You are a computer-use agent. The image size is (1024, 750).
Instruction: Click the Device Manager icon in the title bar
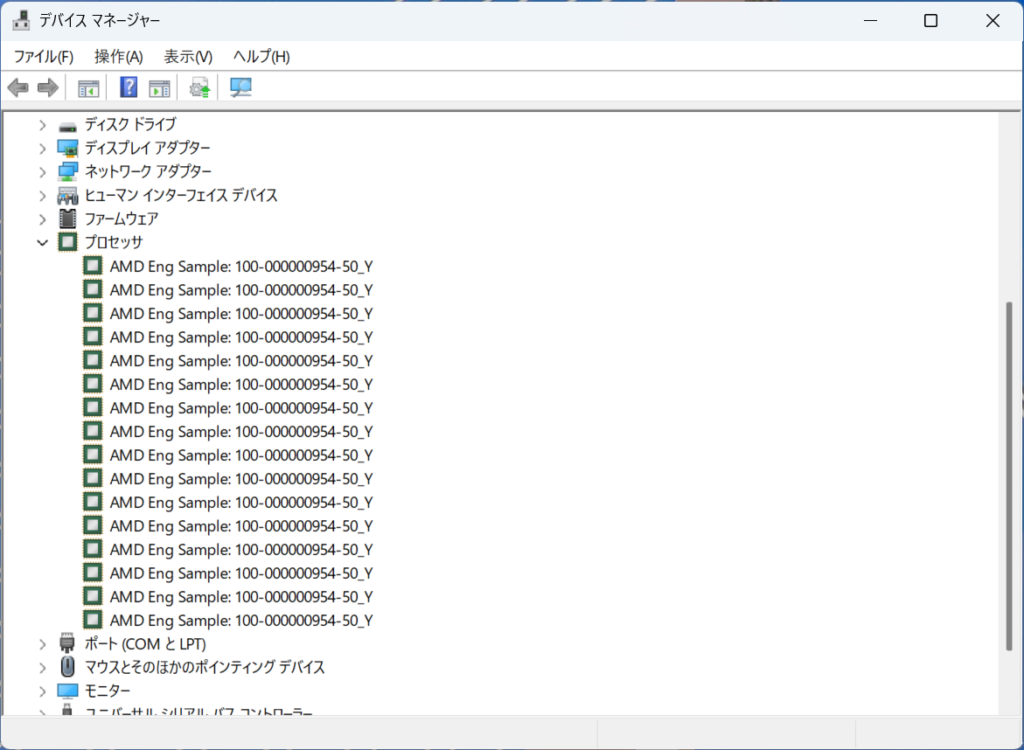(x=21, y=20)
